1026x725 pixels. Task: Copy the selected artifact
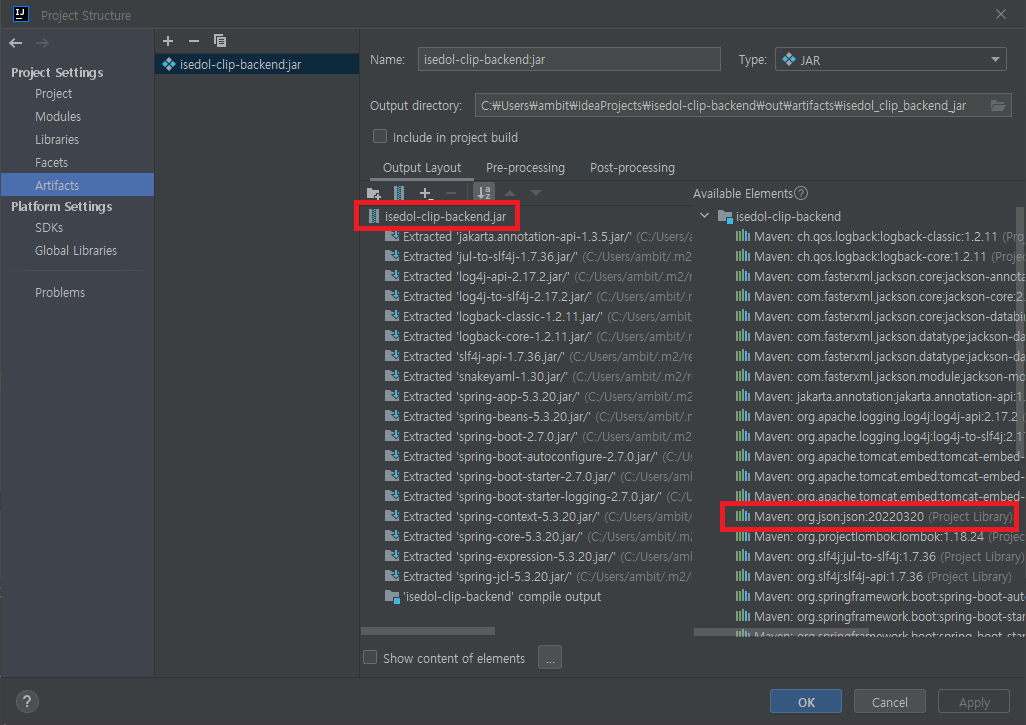pyautogui.click(x=220, y=41)
